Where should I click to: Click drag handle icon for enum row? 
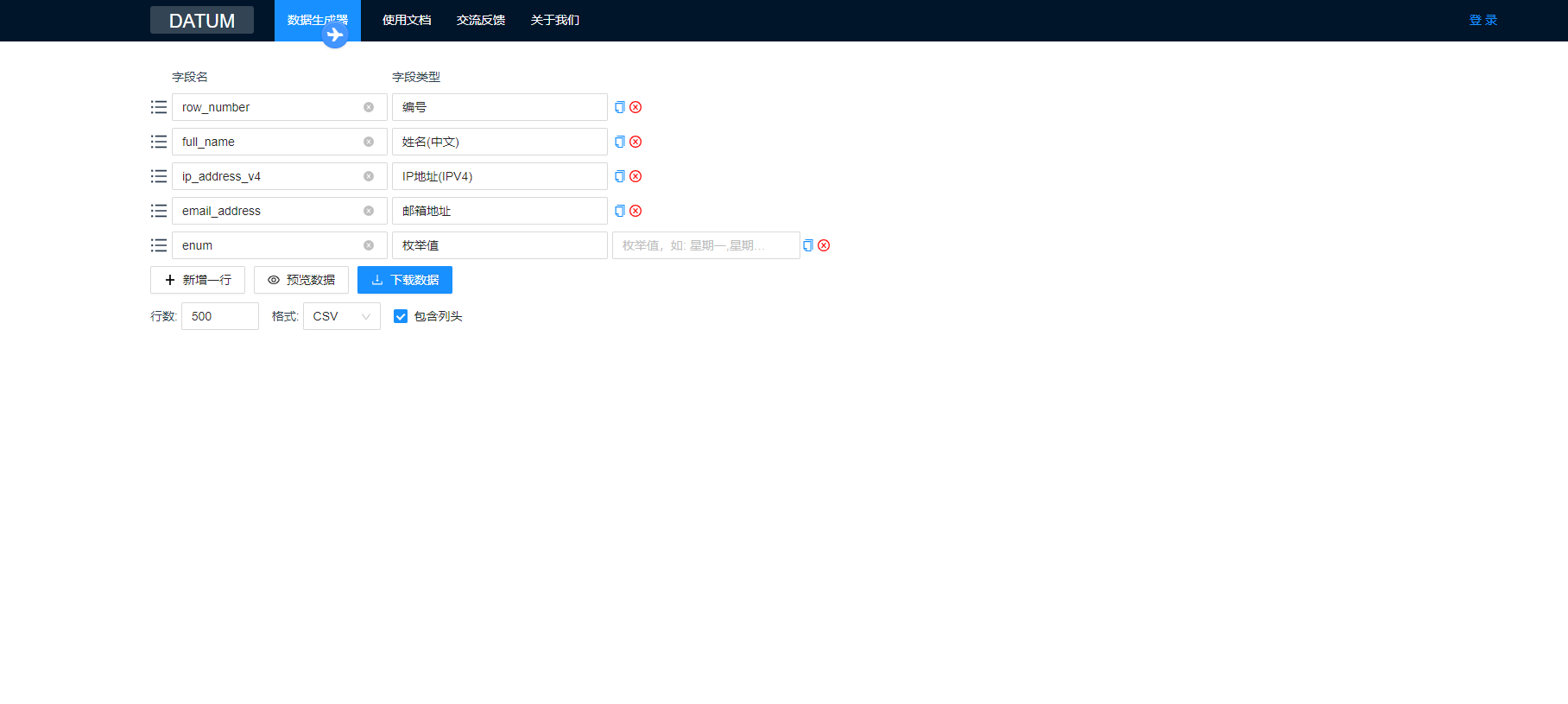159,245
